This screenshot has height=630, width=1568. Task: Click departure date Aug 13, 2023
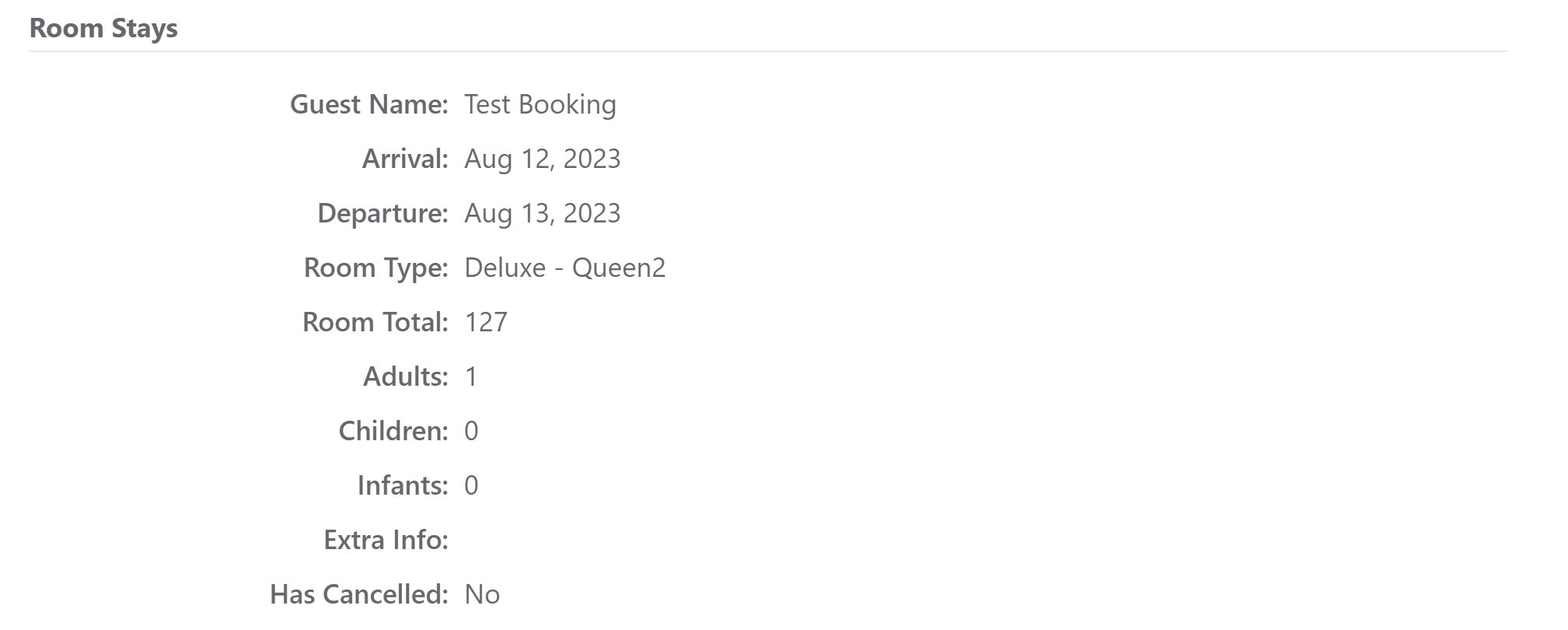(x=543, y=213)
